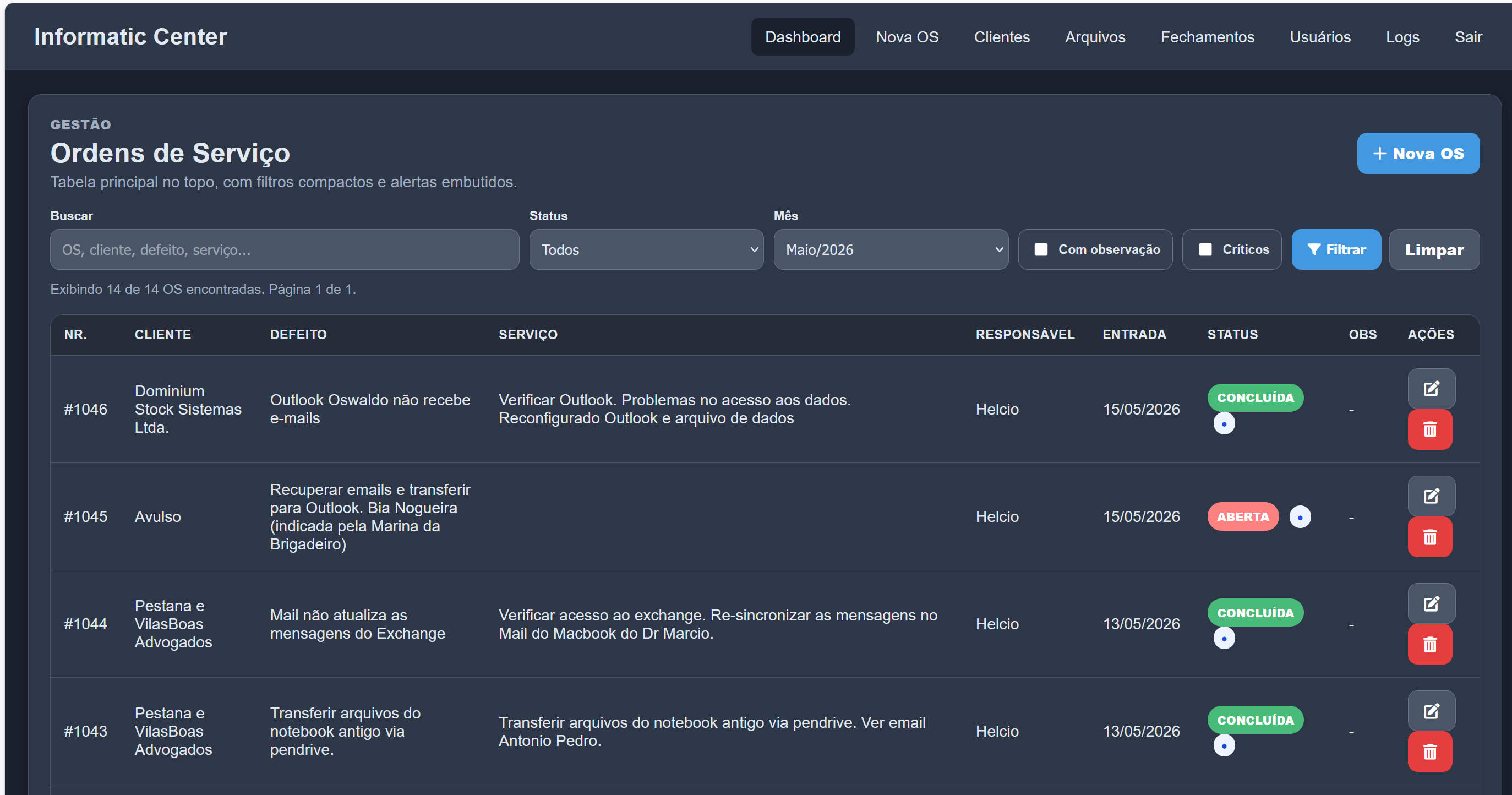This screenshot has height=795, width=1512.
Task: Click the round dot icon for order #1044
Action: tap(1224, 639)
